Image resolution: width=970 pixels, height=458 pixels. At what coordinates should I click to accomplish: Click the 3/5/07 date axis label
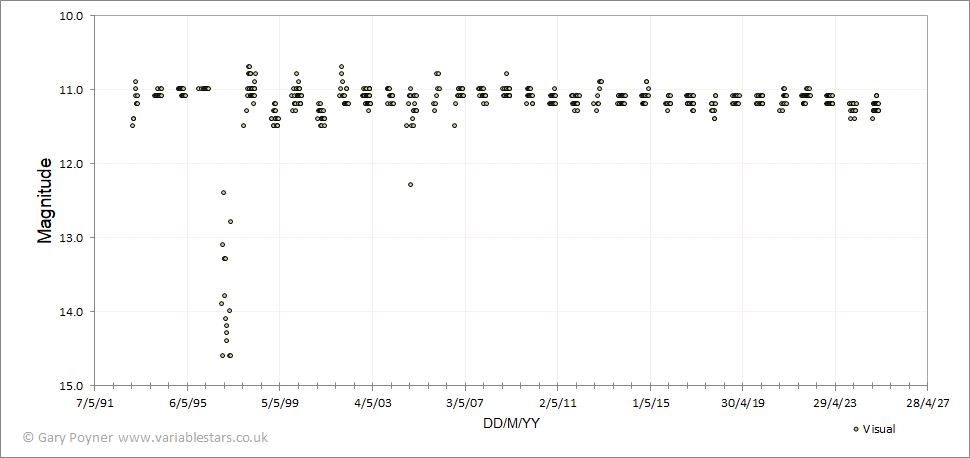(465, 403)
